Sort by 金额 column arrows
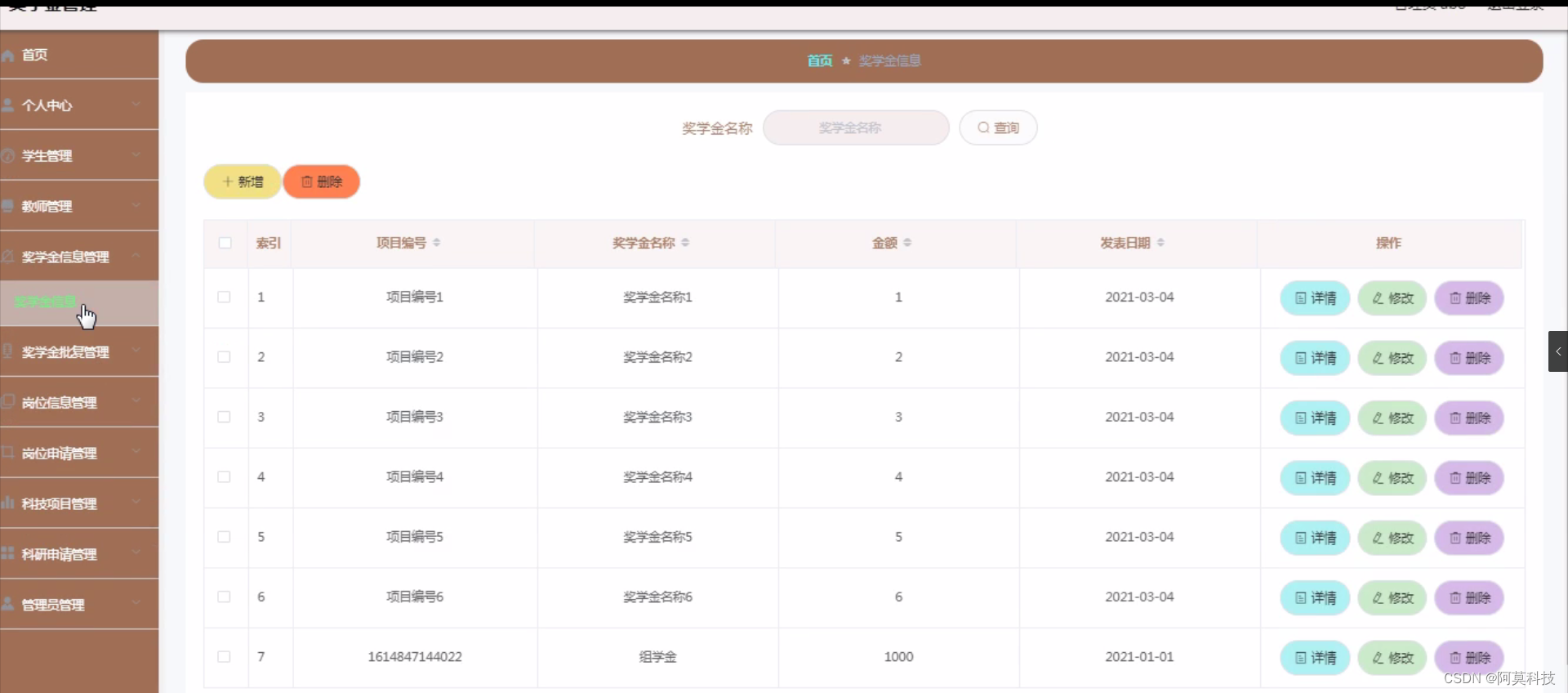 (907, 243)
